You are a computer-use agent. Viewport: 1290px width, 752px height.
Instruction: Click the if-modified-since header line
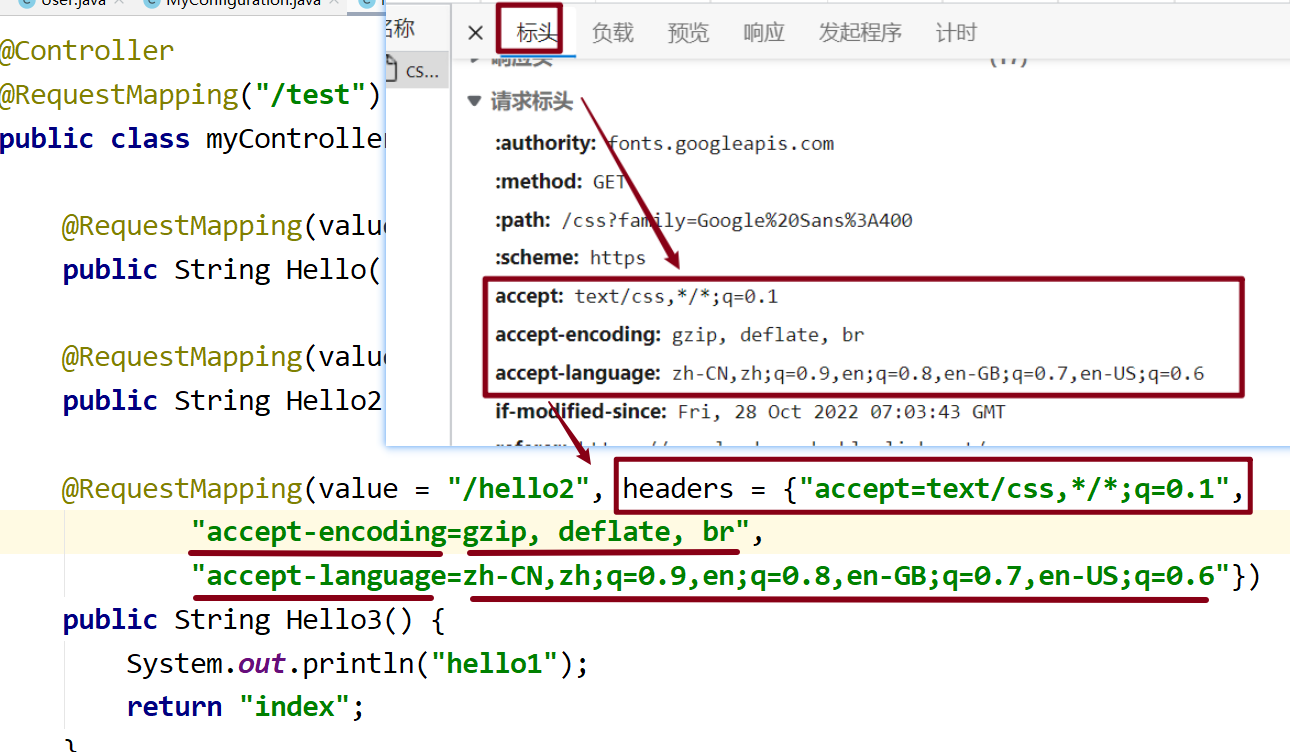[x=750, y=412]
